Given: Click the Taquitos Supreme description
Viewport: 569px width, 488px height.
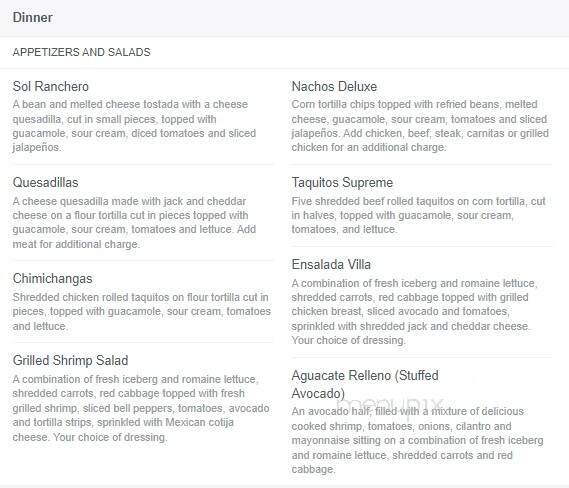Looking at the screenshot, I should [x=418, y=215].
